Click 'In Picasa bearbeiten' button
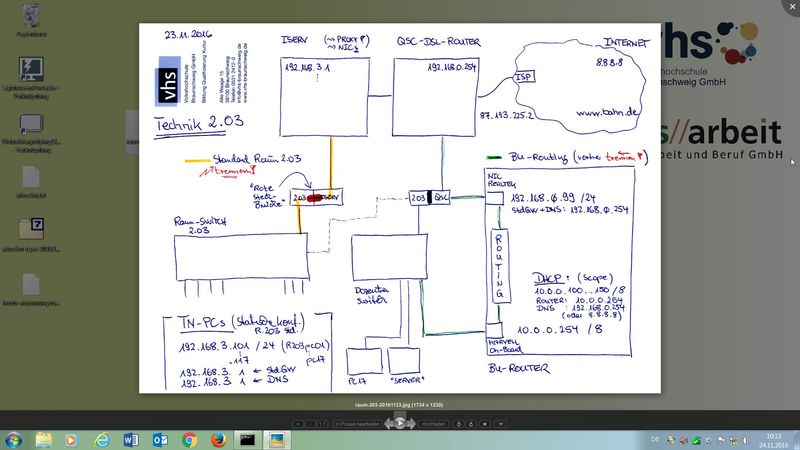800x450 pixels. coord(357,424)
